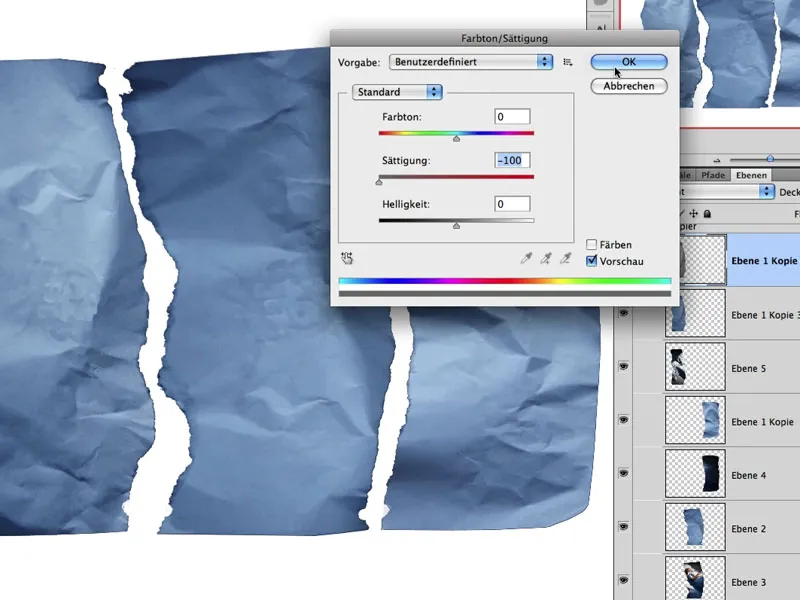The image size is (800, 600).
Task: Confirm with the OK button
Action: tap(629, 62)
